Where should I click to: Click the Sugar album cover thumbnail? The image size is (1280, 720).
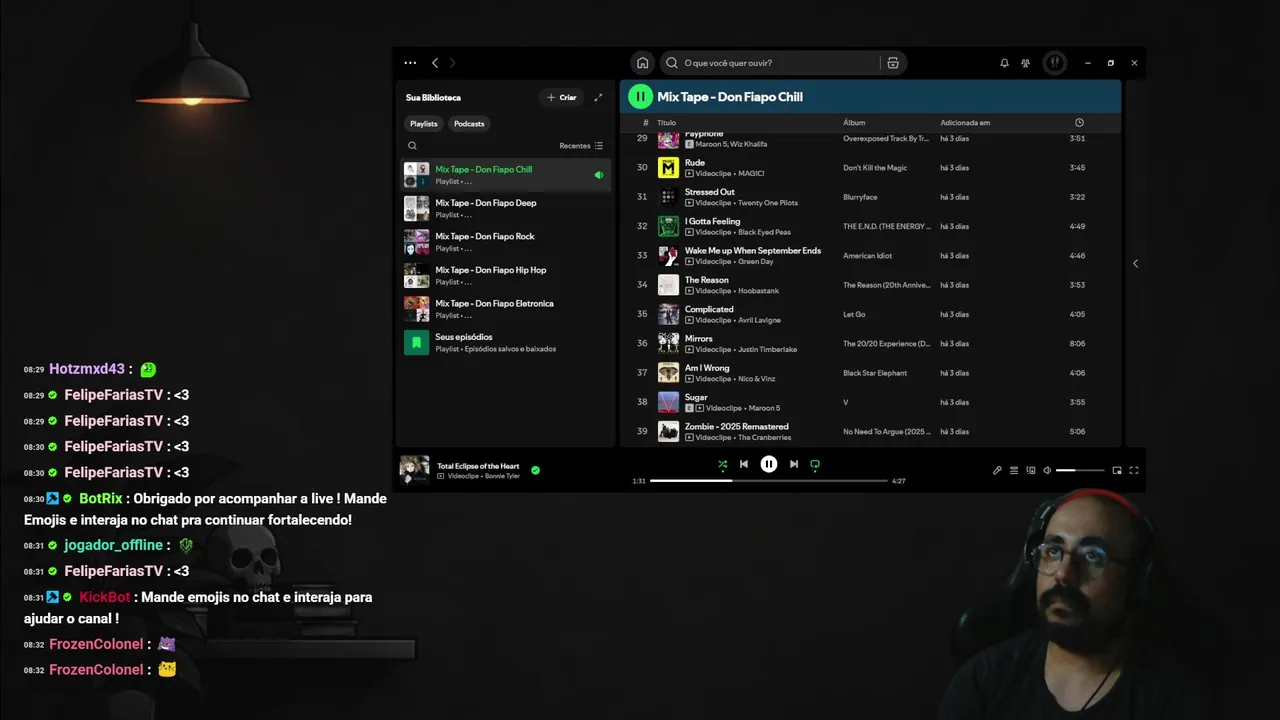(668, 402)
